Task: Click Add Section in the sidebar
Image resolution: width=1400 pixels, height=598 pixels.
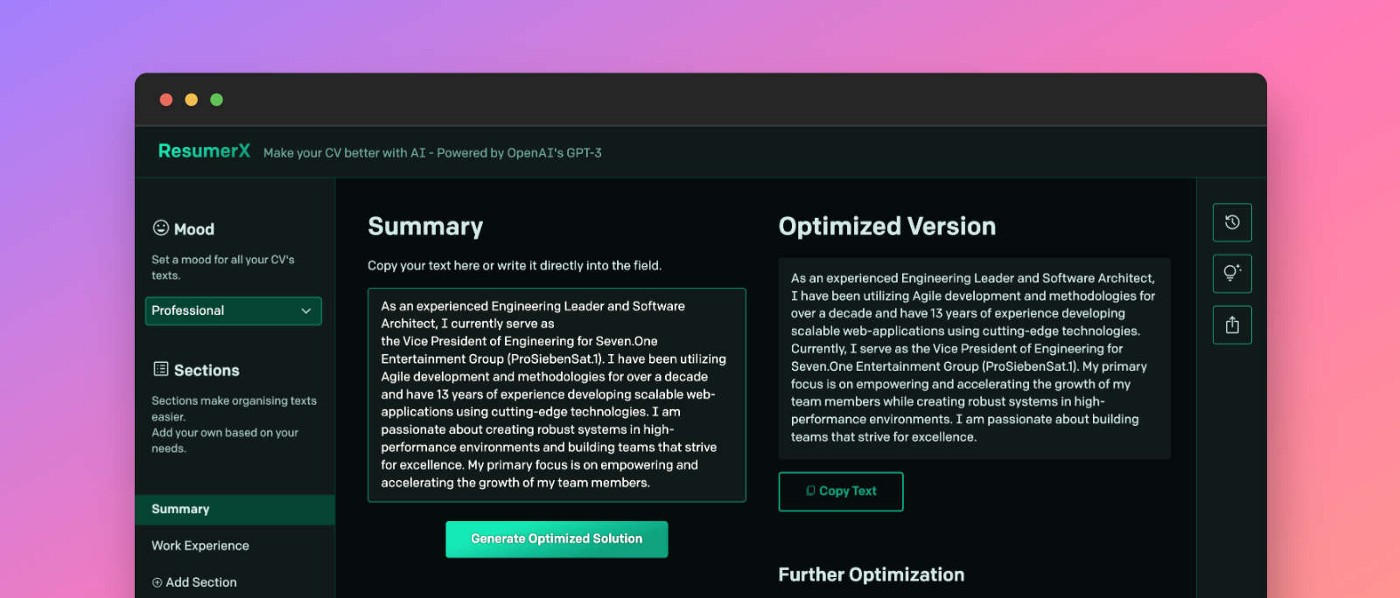Action: coord(201,582)
